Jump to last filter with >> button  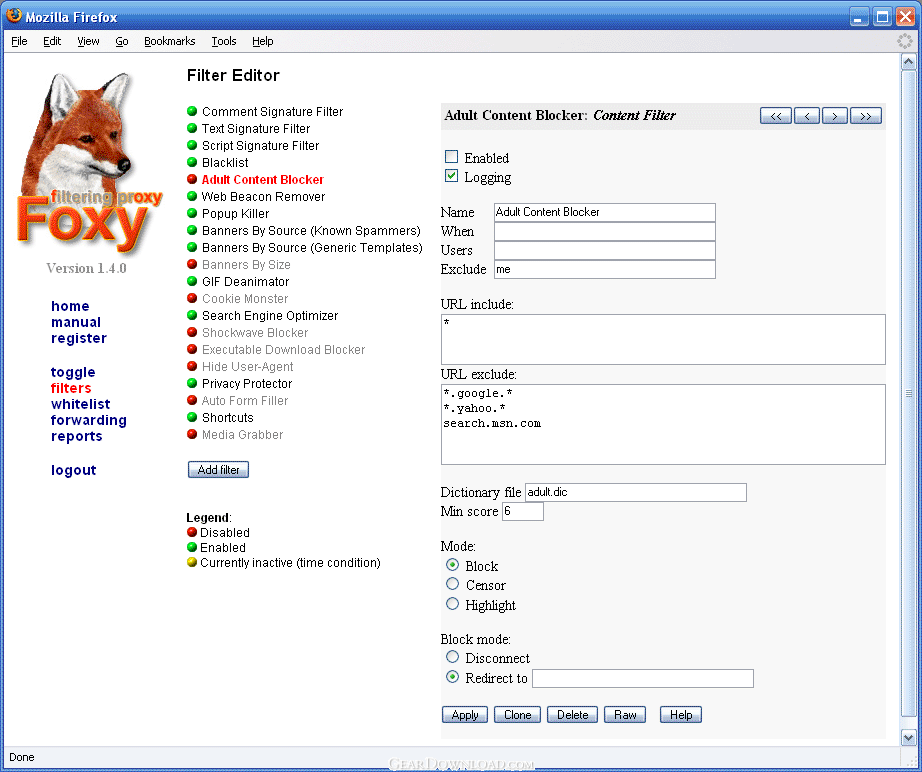pyautogui.click(x=866, y=116)
